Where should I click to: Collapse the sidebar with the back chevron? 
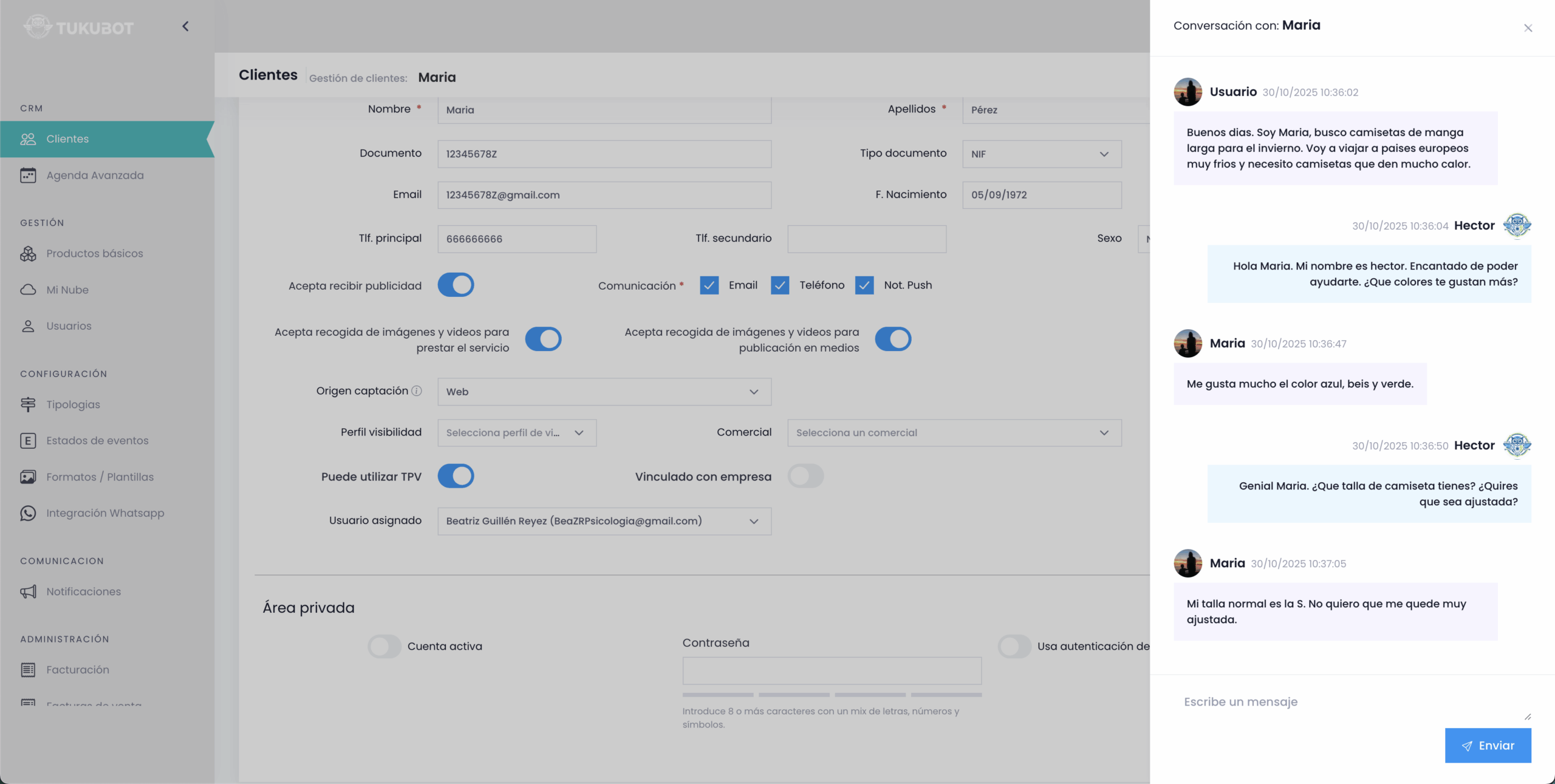[185, 26]
